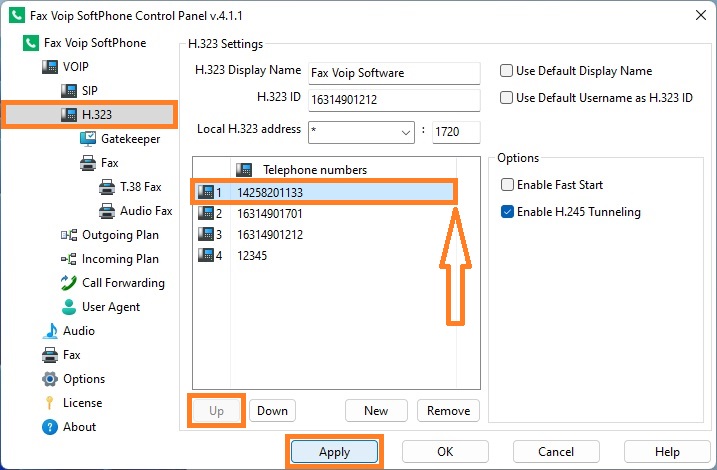Click the Down button below list
Screen dimensions: 717x470
273,411
